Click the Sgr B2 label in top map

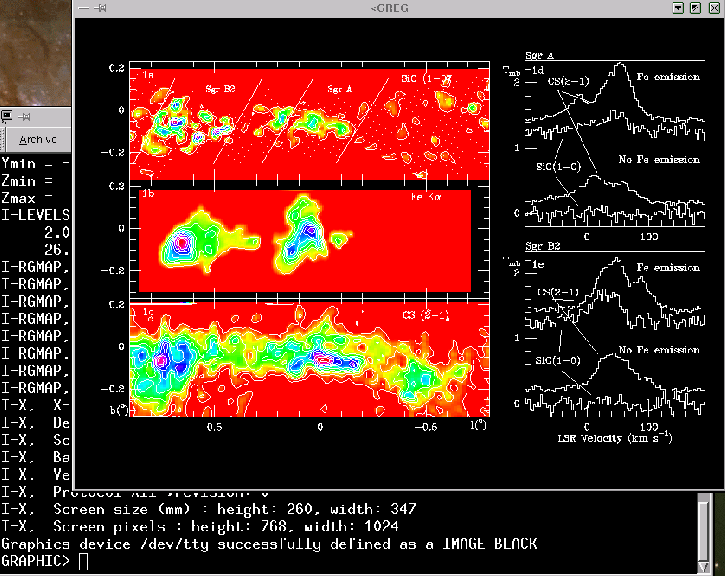220,89
